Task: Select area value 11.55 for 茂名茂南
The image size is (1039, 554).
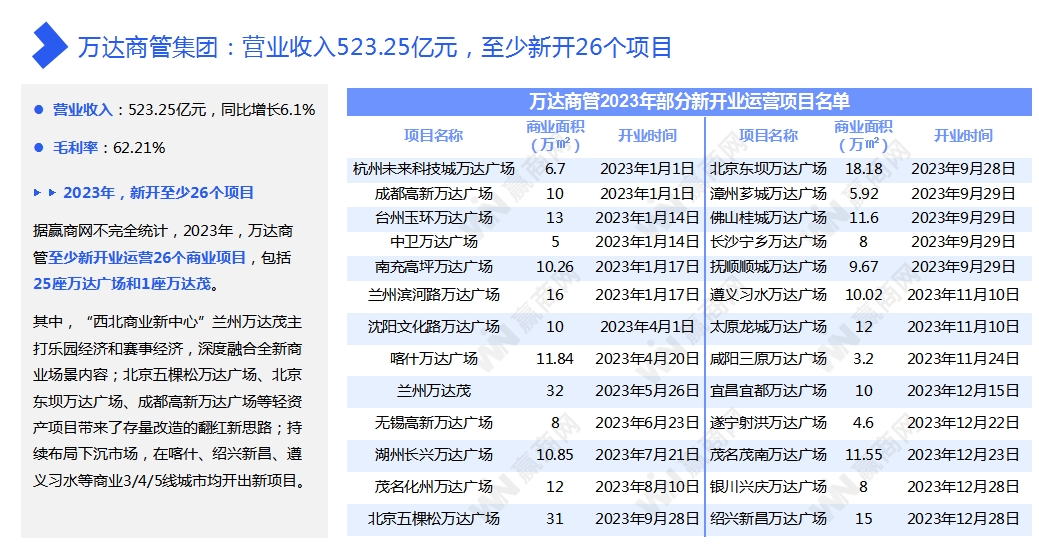Action: click(863, 455)
